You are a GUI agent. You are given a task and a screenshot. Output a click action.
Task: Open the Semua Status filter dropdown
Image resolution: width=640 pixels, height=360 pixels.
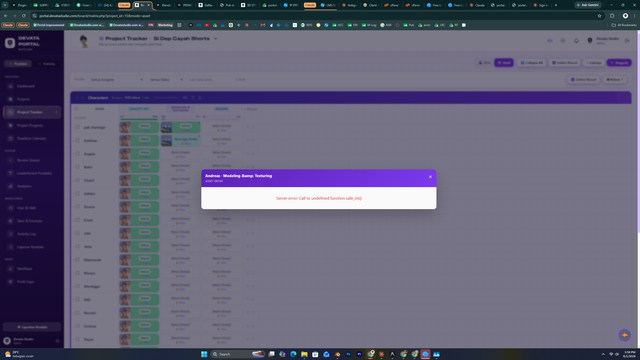[x=166, y=80]
